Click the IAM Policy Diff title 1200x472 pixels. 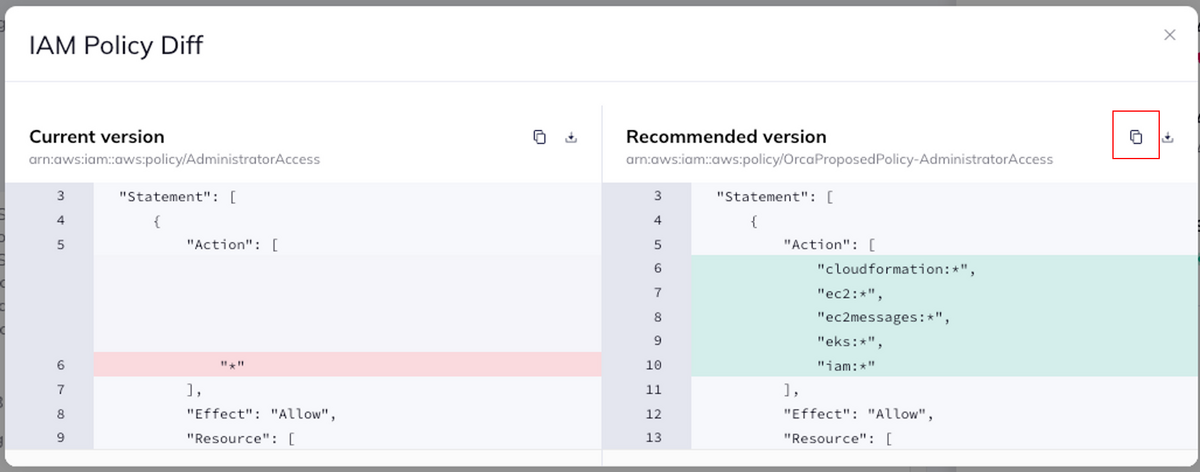click(116, 45)
